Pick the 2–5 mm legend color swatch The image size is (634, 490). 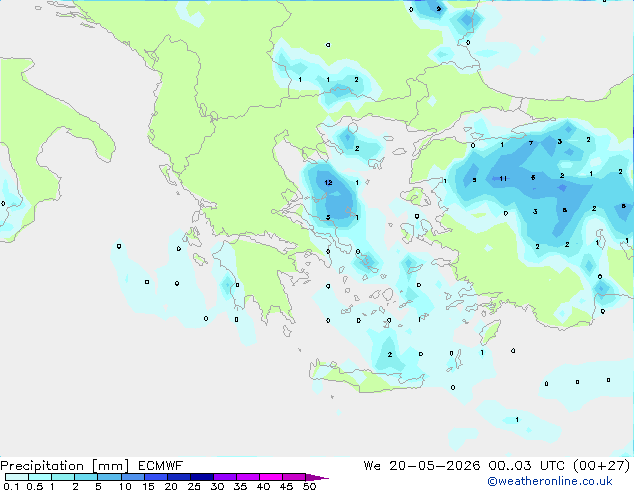tap(86, 477)
